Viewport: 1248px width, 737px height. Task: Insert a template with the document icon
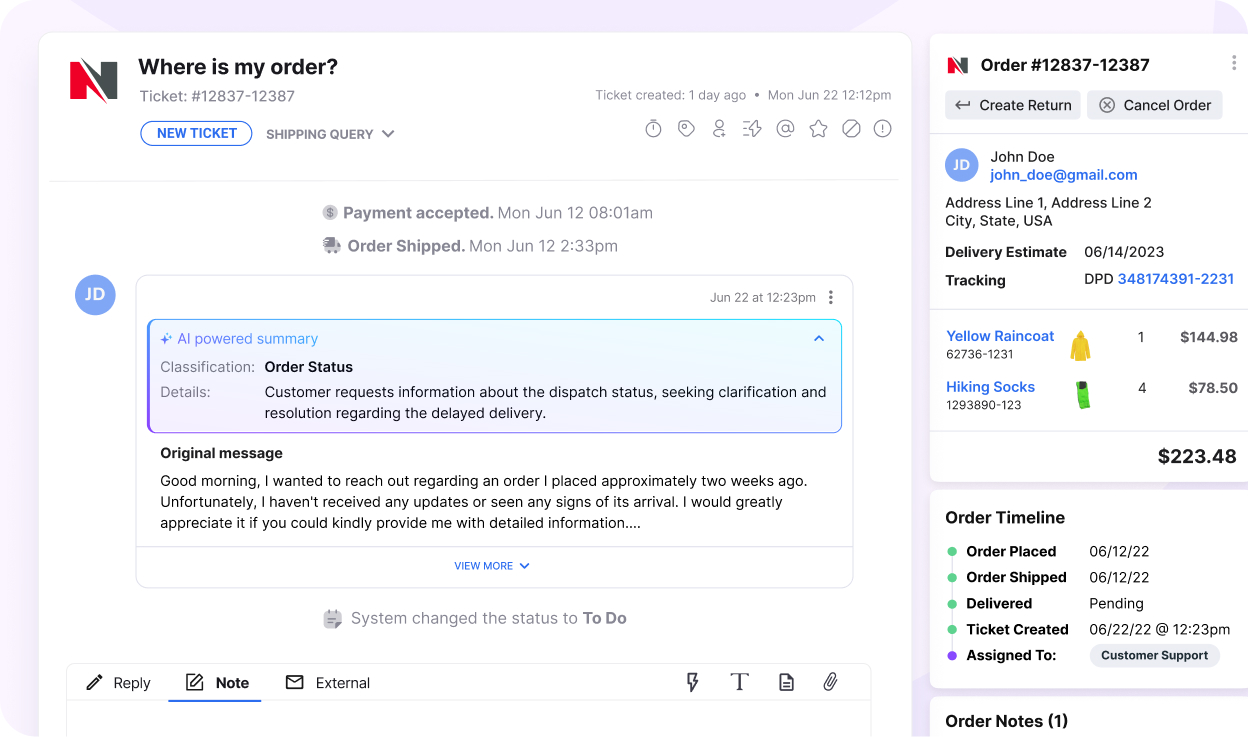[786, 681]
